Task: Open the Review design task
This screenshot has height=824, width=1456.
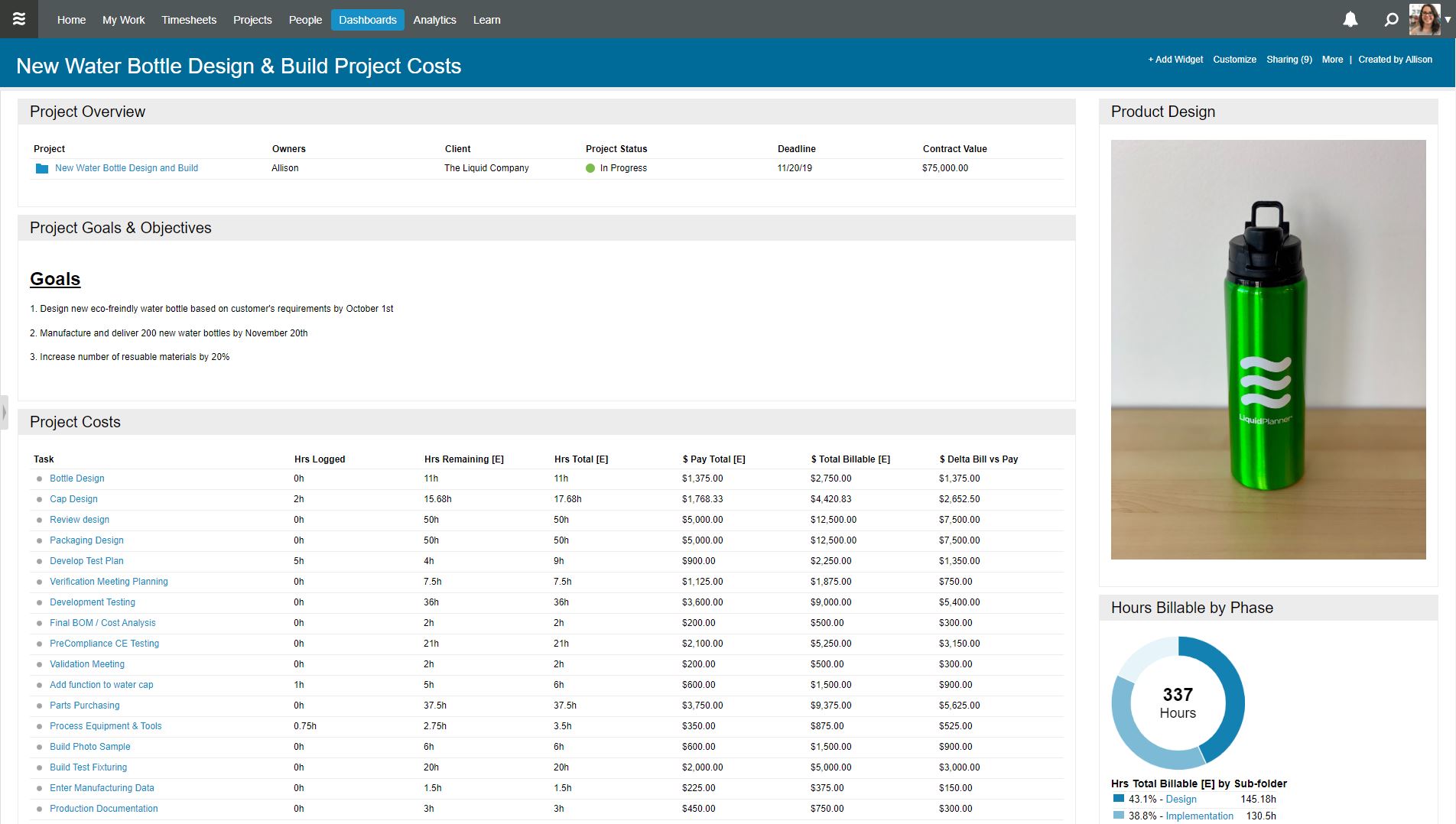Action: [80, 520]
